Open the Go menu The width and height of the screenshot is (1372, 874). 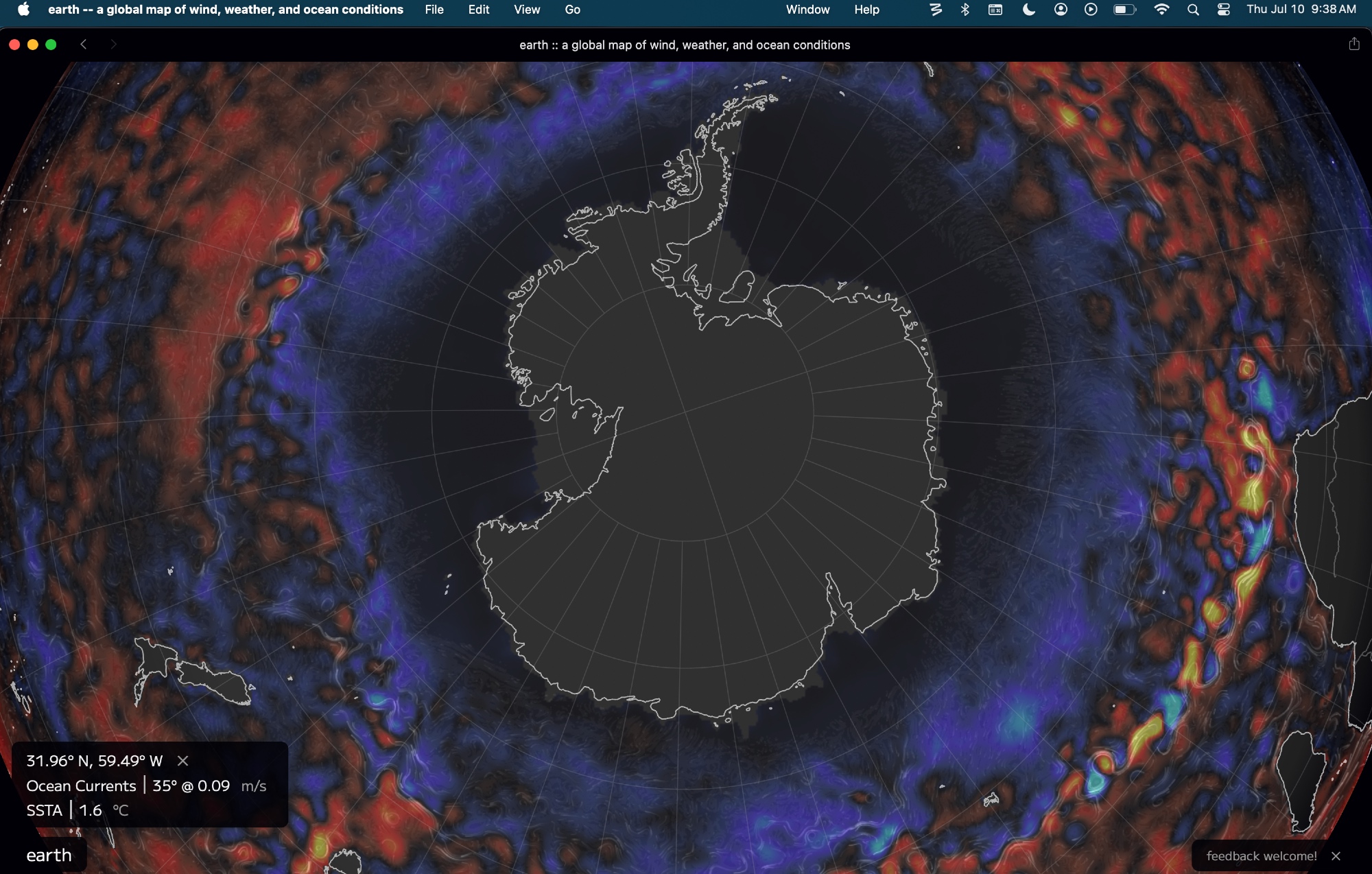tap(572, 10)
